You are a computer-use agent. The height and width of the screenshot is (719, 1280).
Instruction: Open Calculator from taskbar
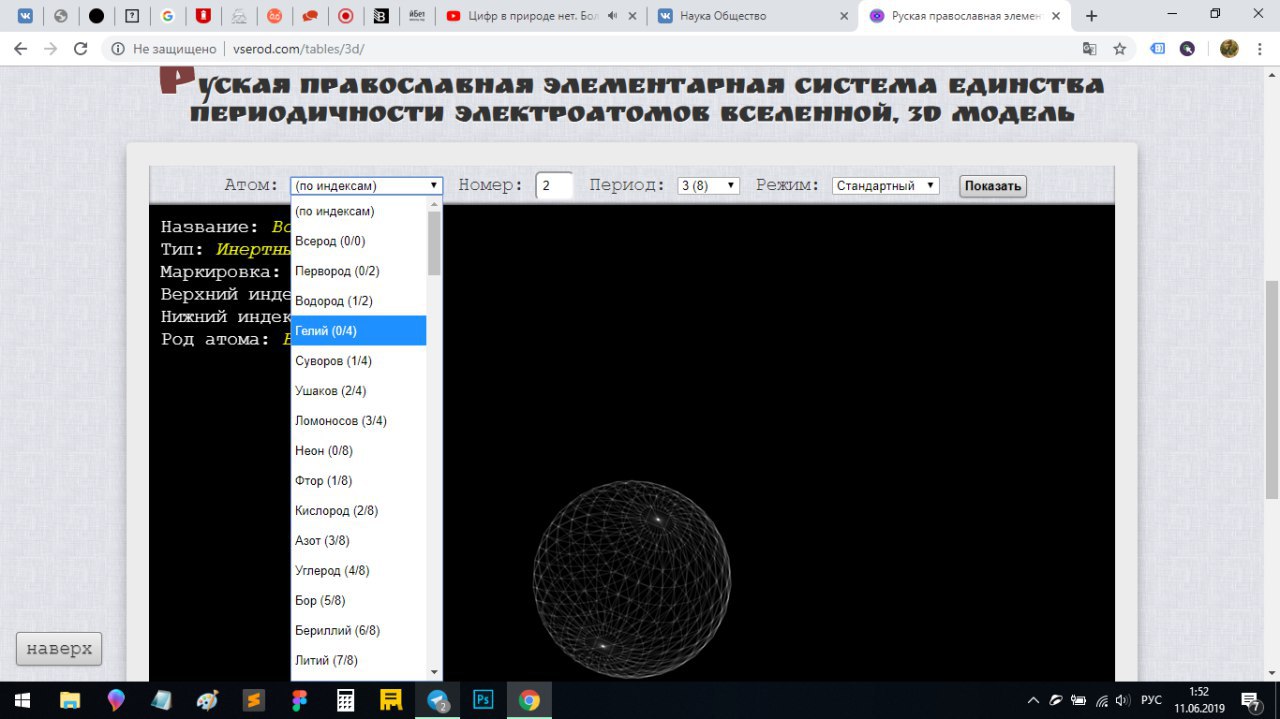pyautogui.click(x=345, y=699)
